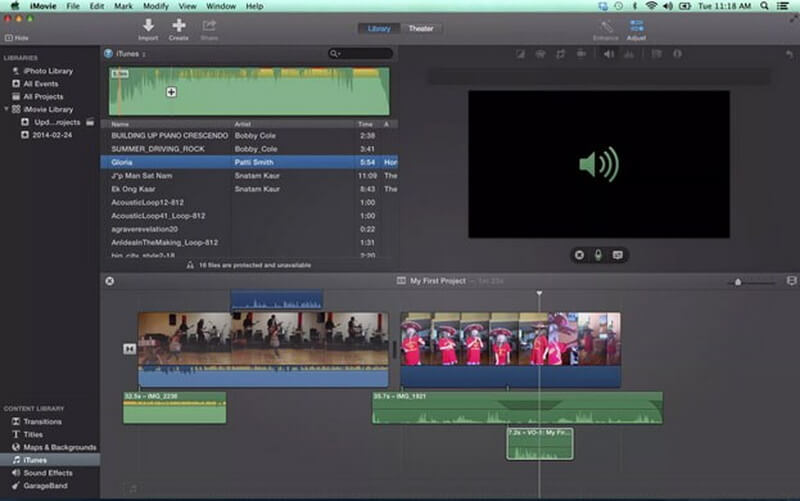Click the color balance icon above viewer
Image resolution: width=800 pixels, height=501 pixels.
[x=520, y=54]
